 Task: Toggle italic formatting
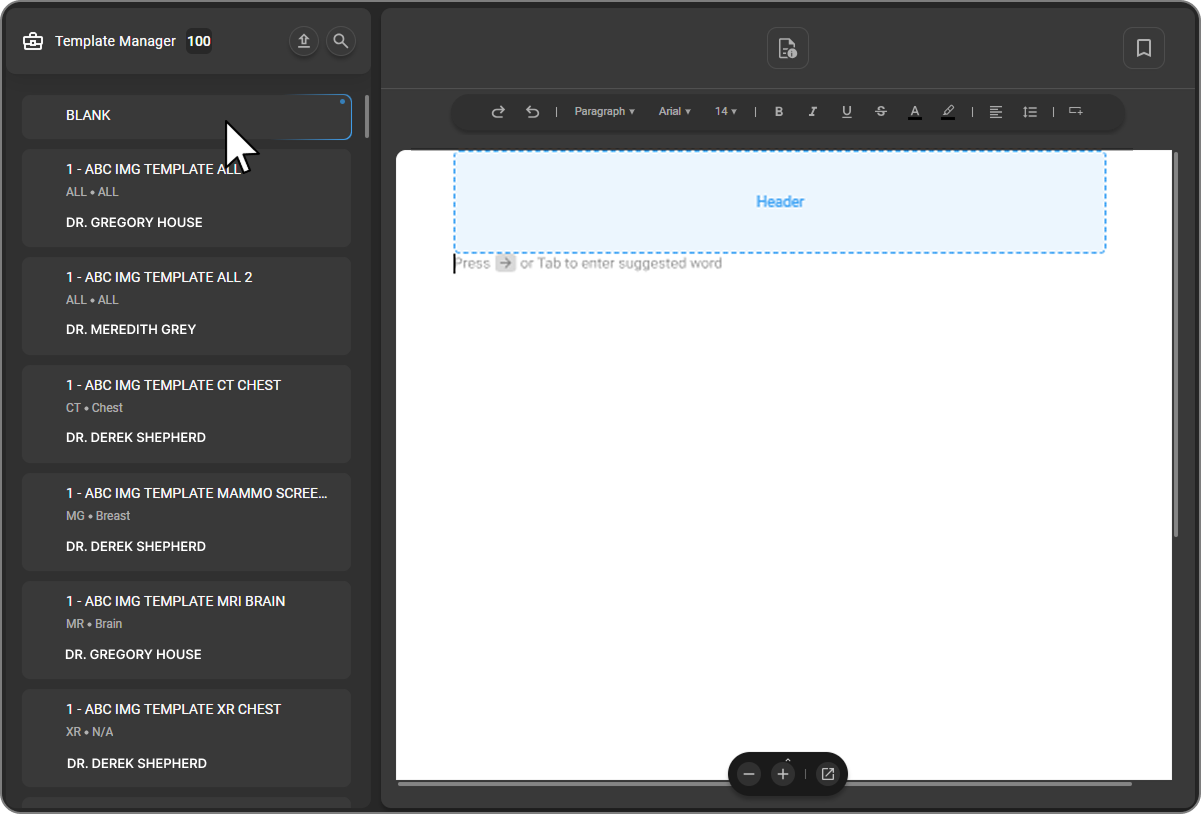813,112
